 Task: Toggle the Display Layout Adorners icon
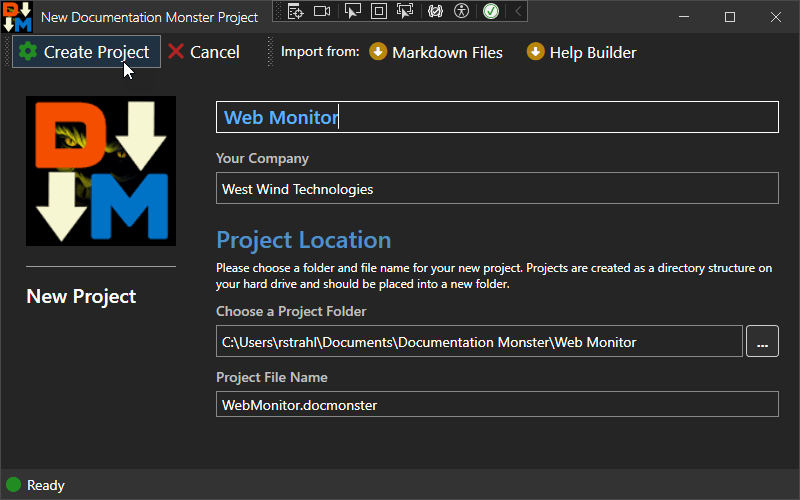(x=379, y=11)
